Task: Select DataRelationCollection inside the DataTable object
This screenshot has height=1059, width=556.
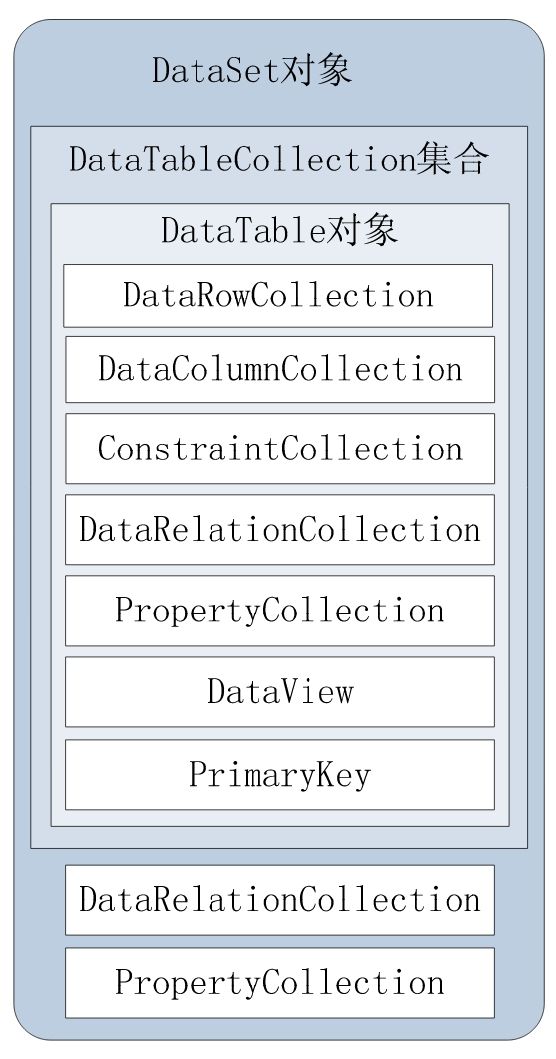Action: (x=280, y=530)
